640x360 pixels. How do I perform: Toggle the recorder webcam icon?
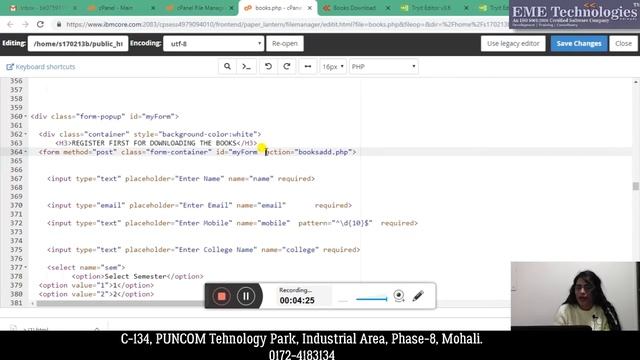(399, 296)
